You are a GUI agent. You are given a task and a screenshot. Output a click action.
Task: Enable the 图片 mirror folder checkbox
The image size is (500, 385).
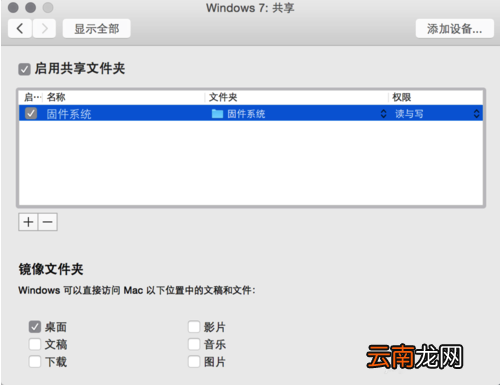coord(194,361)
